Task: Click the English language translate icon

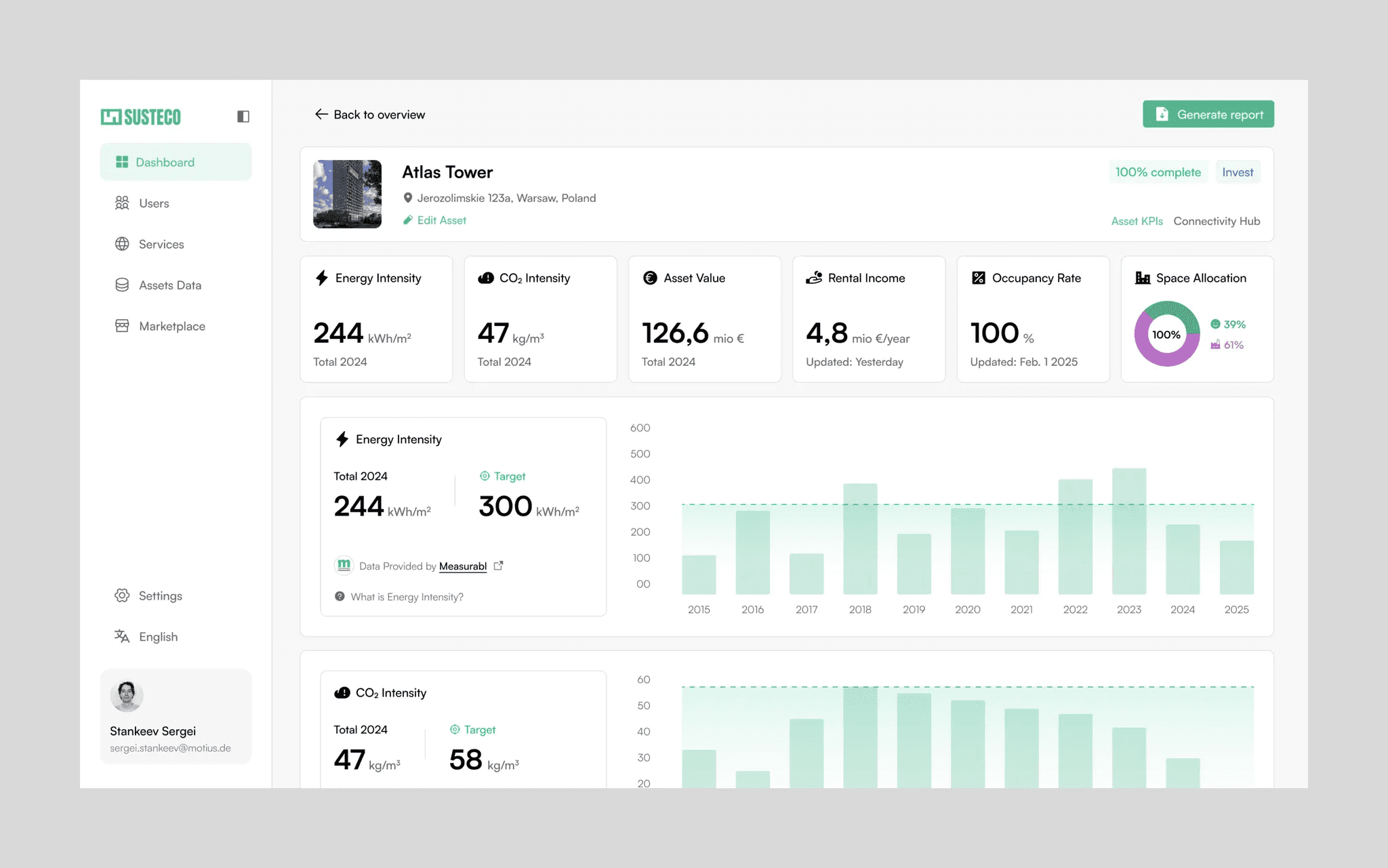Action: click(x=122, y=636)
